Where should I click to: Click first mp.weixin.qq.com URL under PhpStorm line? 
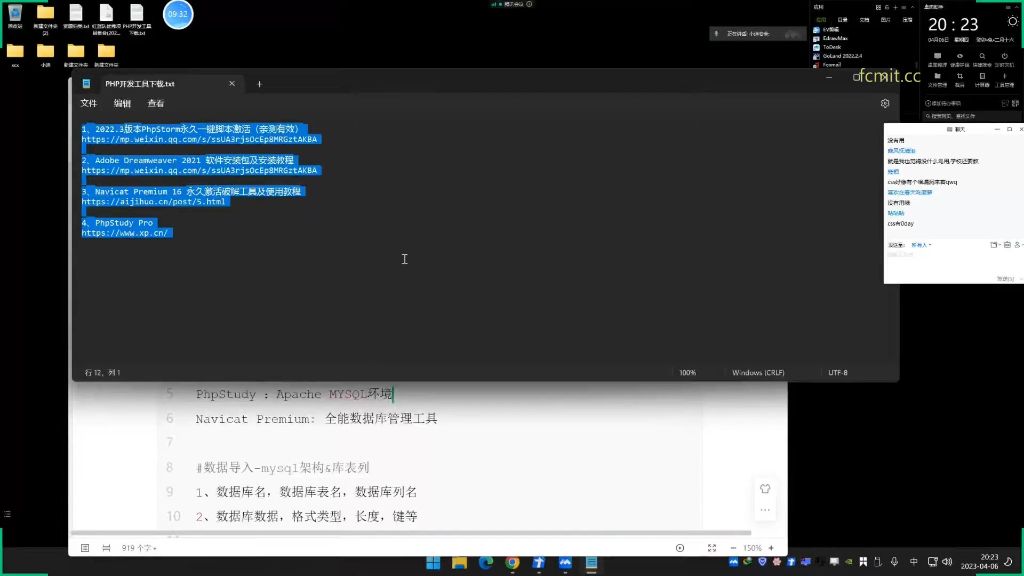point(199,139)
